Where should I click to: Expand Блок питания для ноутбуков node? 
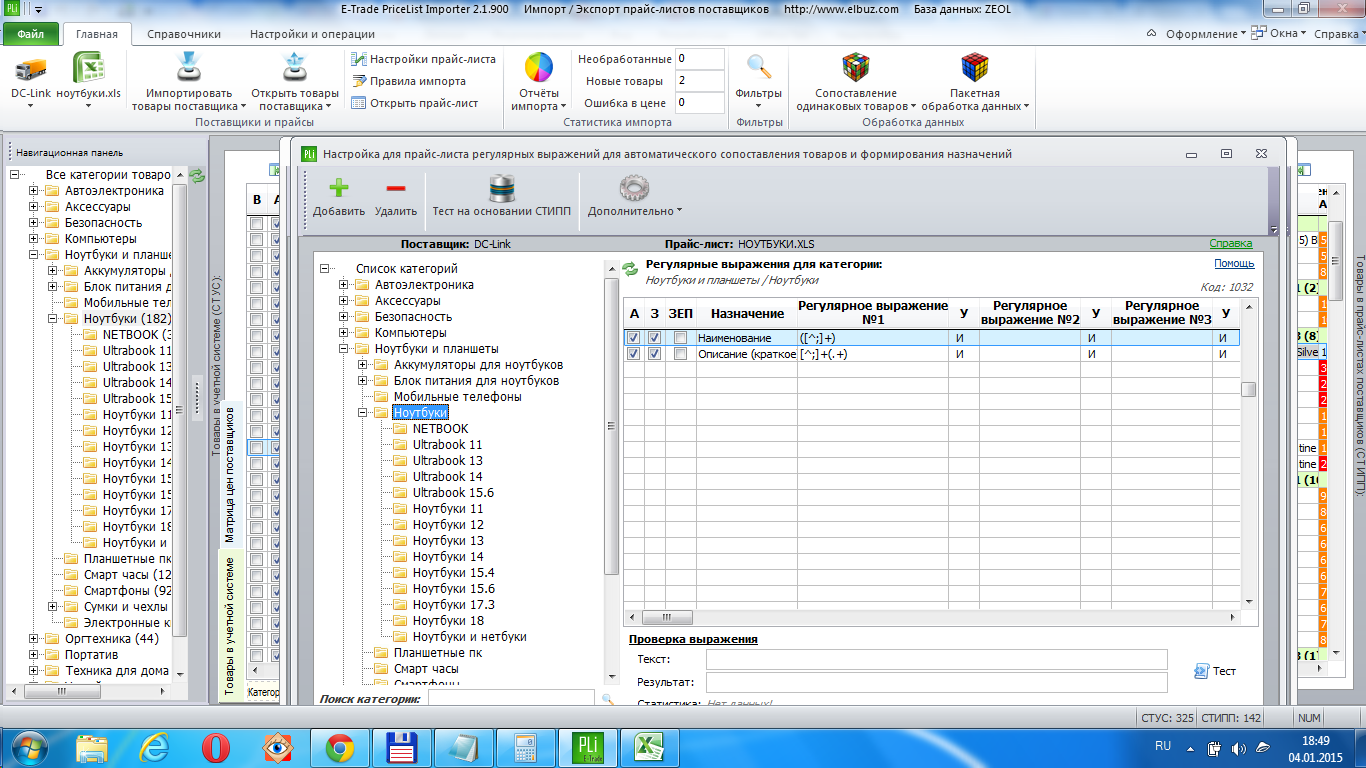tap(363, 381)
